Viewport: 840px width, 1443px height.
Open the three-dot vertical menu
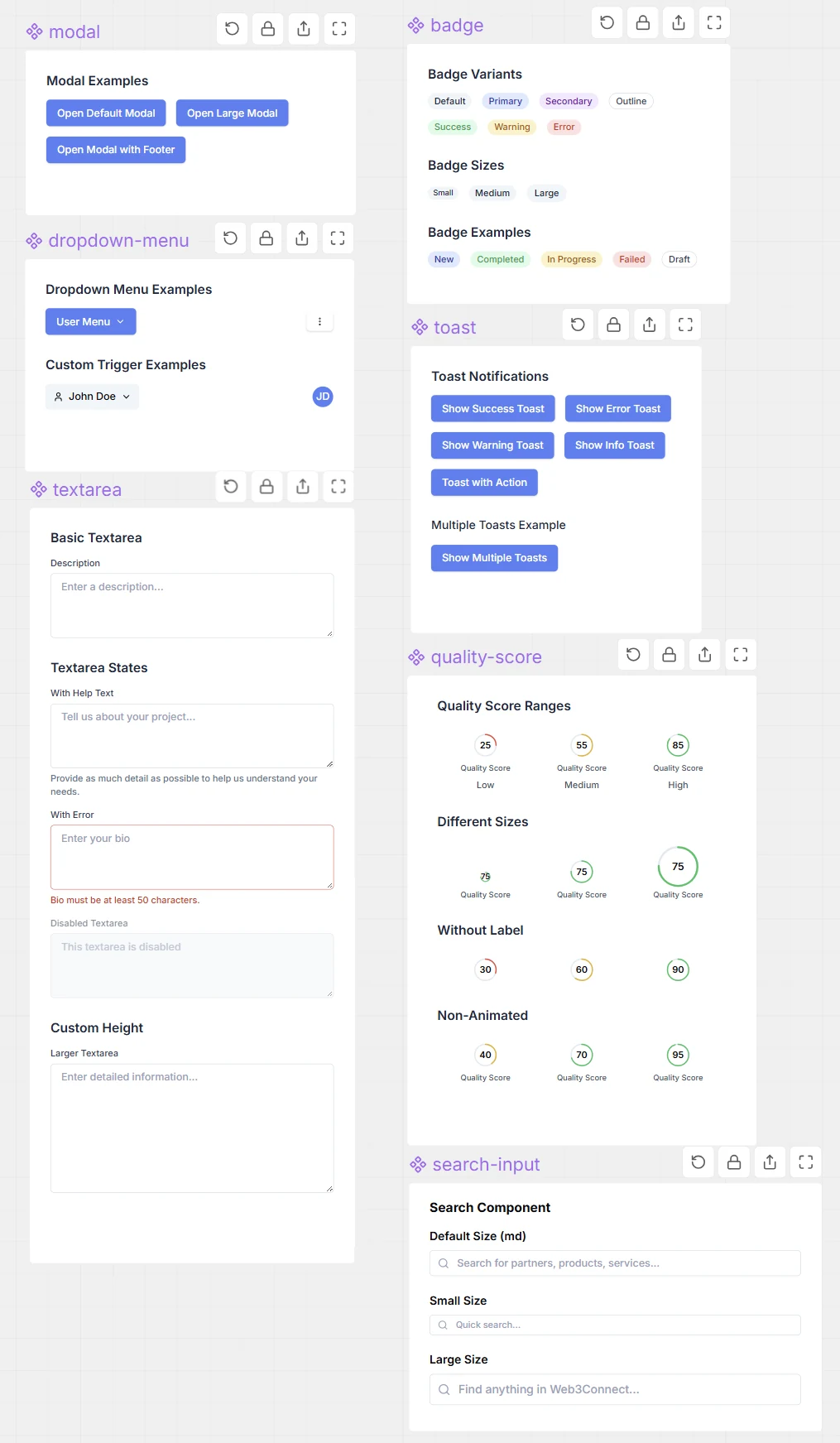pos(319,322)
